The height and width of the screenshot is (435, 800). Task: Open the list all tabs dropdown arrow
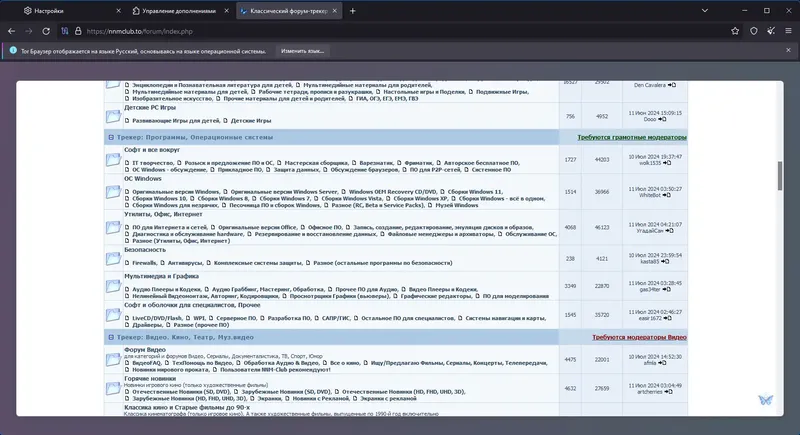pyautogui.click(x=705, y=11)
